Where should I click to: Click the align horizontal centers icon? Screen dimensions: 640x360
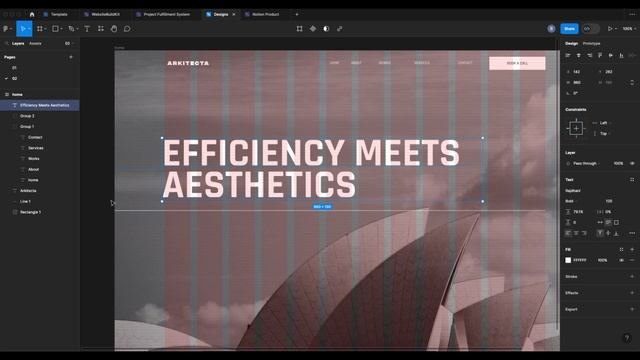[578, 55]
